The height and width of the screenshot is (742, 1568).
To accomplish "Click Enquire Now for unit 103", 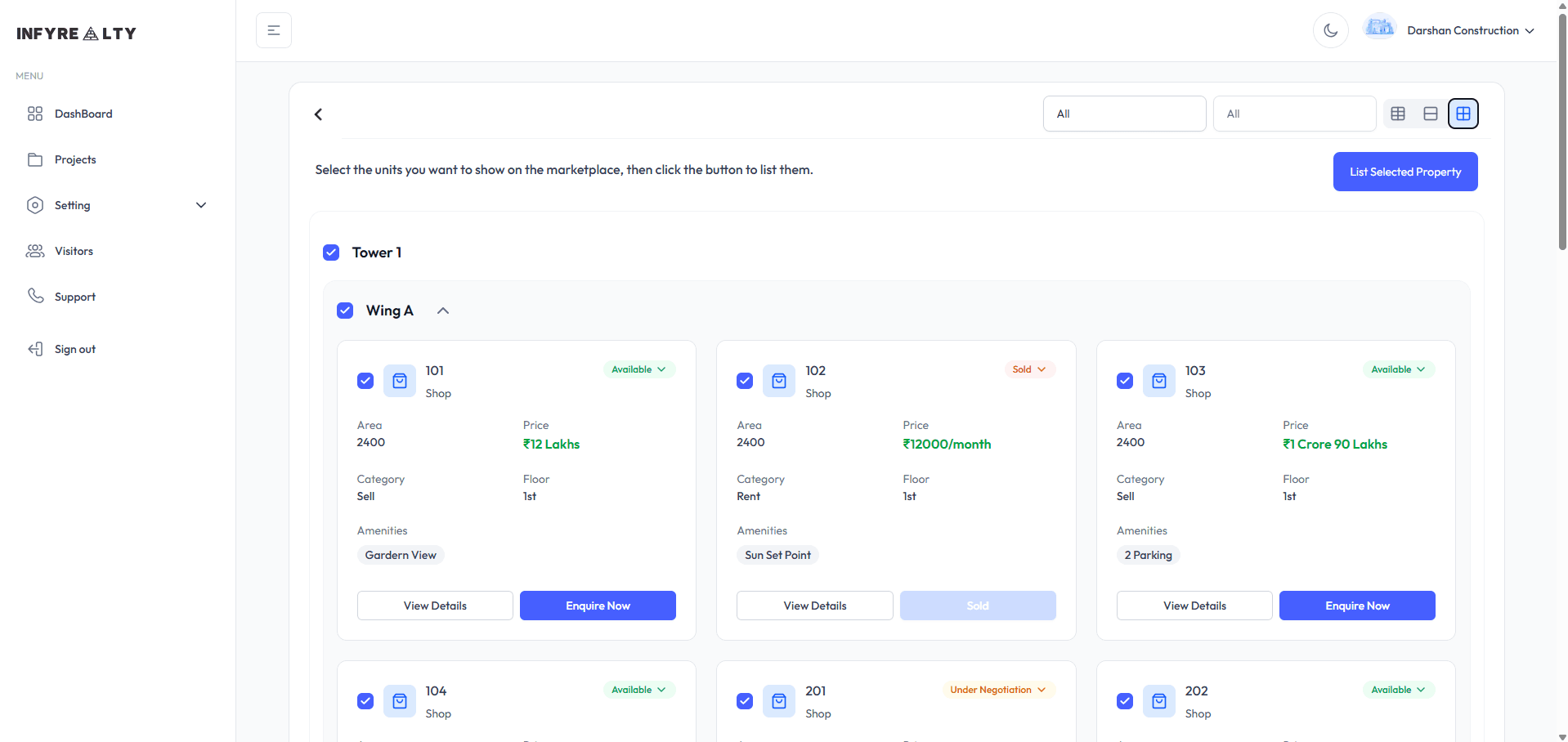I will click(1357, 606).
